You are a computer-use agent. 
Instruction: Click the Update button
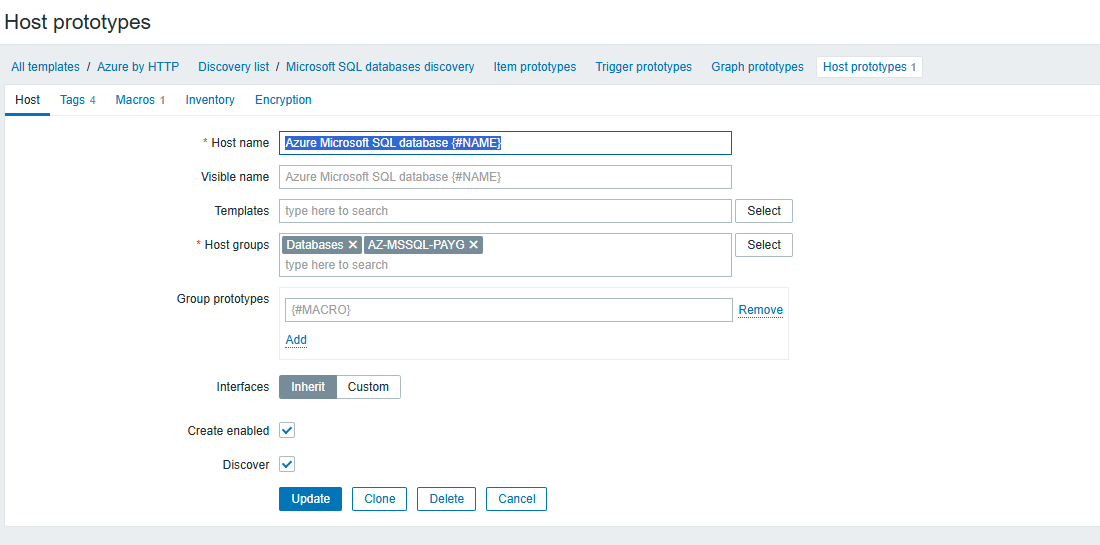310,499
